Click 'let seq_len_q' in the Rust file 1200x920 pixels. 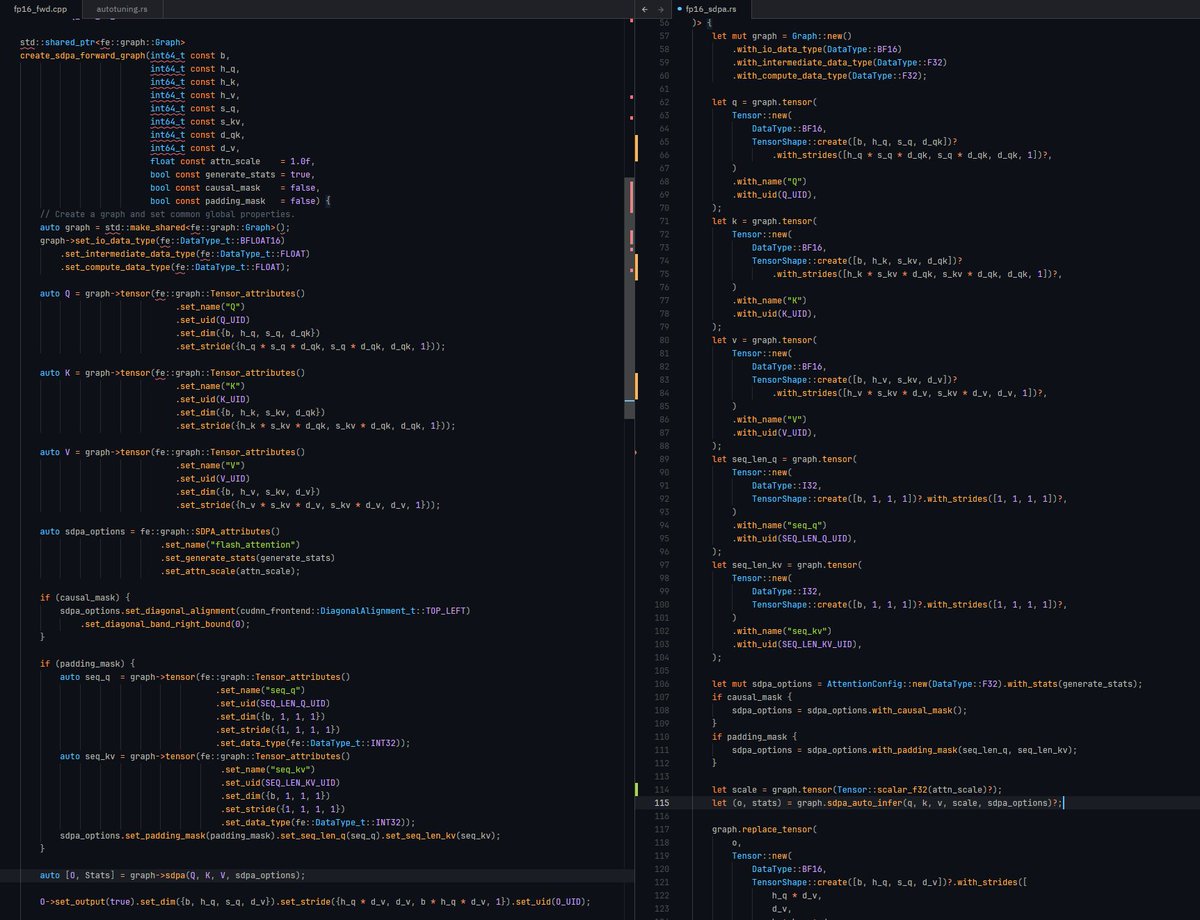(744, 458)
